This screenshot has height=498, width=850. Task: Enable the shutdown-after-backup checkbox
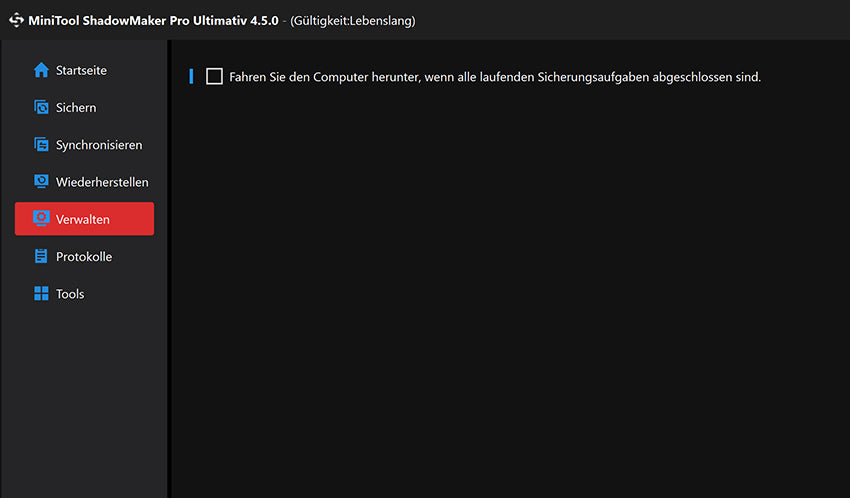click(x=214, y=76)
